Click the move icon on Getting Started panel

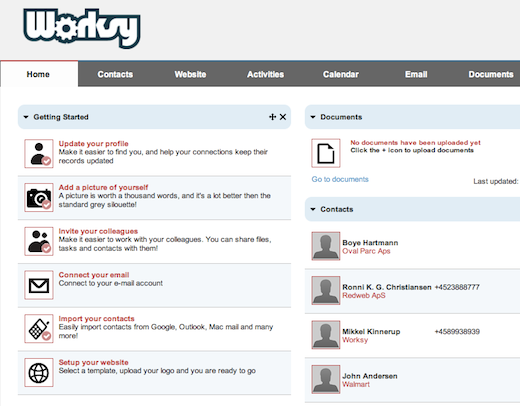coord(272,117)
